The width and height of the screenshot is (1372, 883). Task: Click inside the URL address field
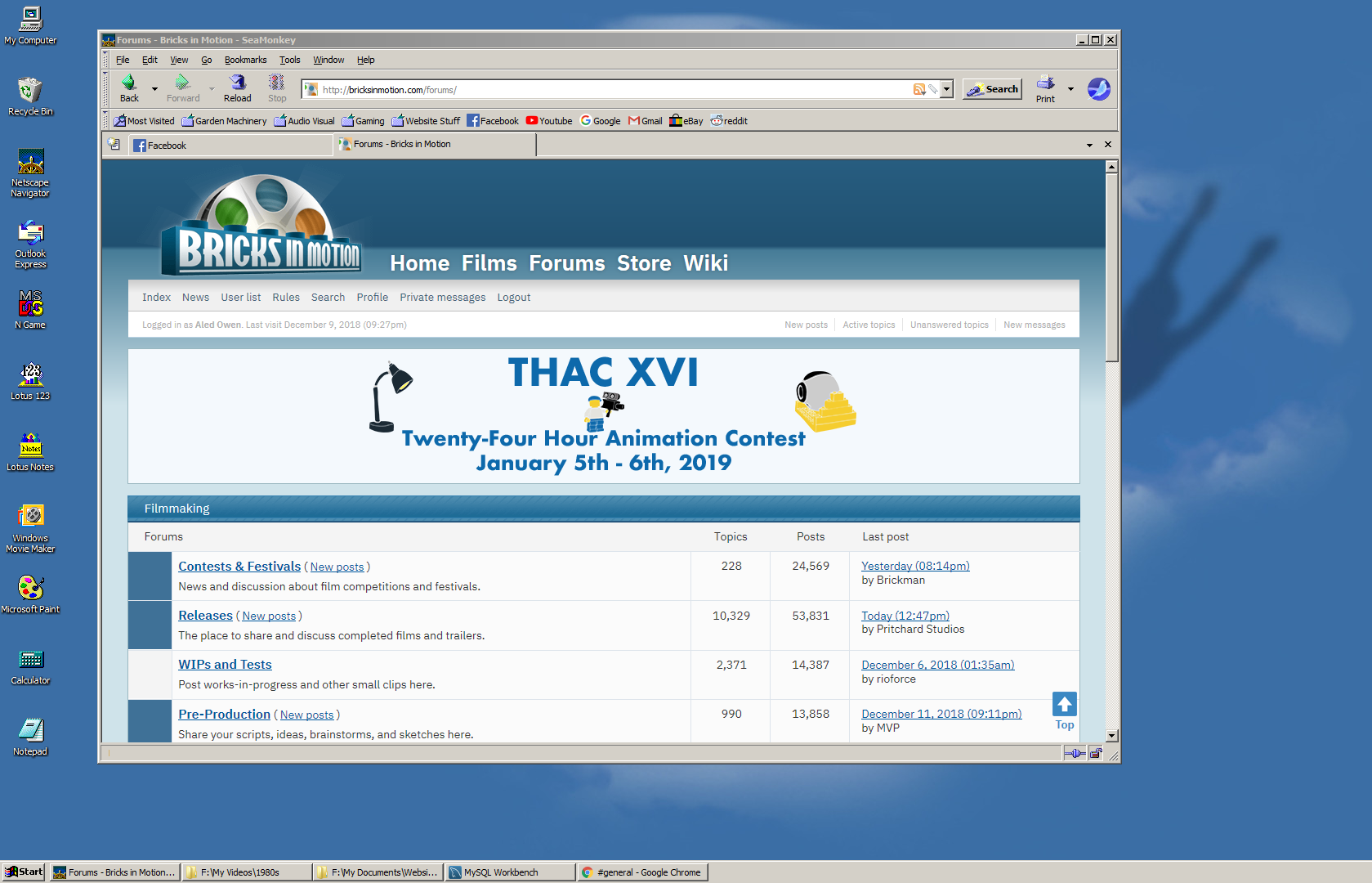(572, 89)
